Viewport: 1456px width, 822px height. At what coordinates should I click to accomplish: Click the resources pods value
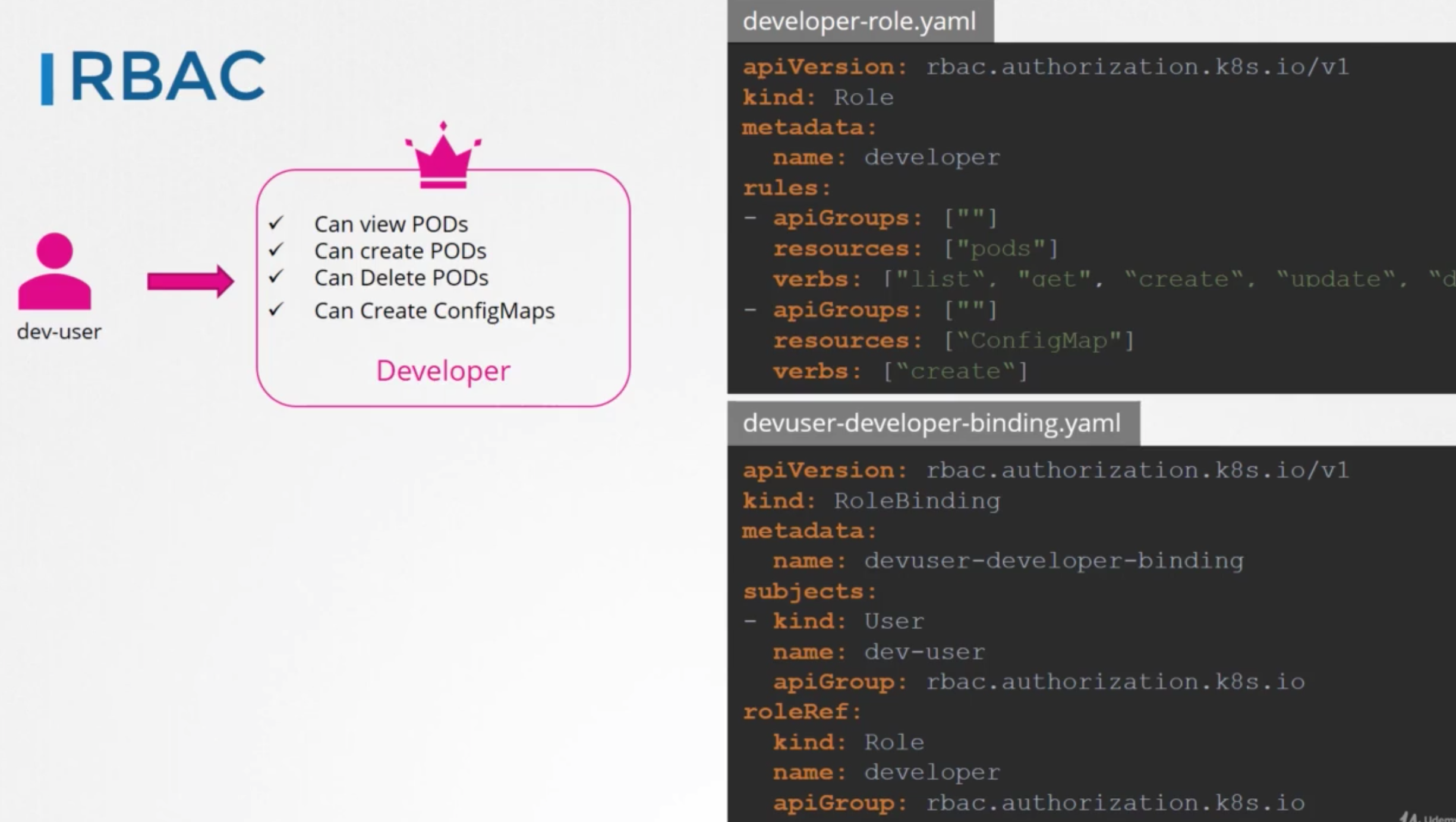(1001, 248)
